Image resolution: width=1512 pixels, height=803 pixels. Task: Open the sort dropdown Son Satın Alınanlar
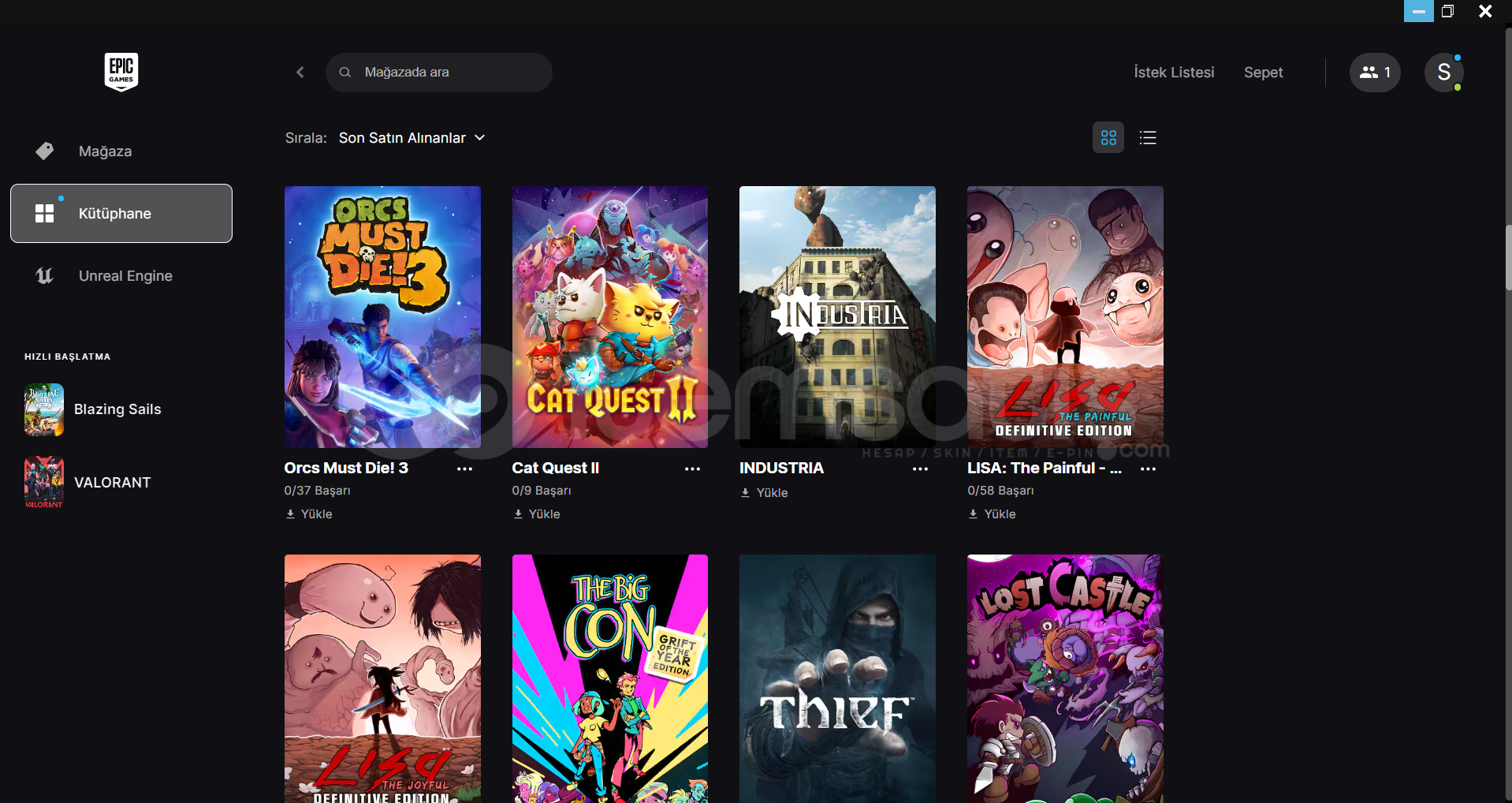(x=412, y=138)
